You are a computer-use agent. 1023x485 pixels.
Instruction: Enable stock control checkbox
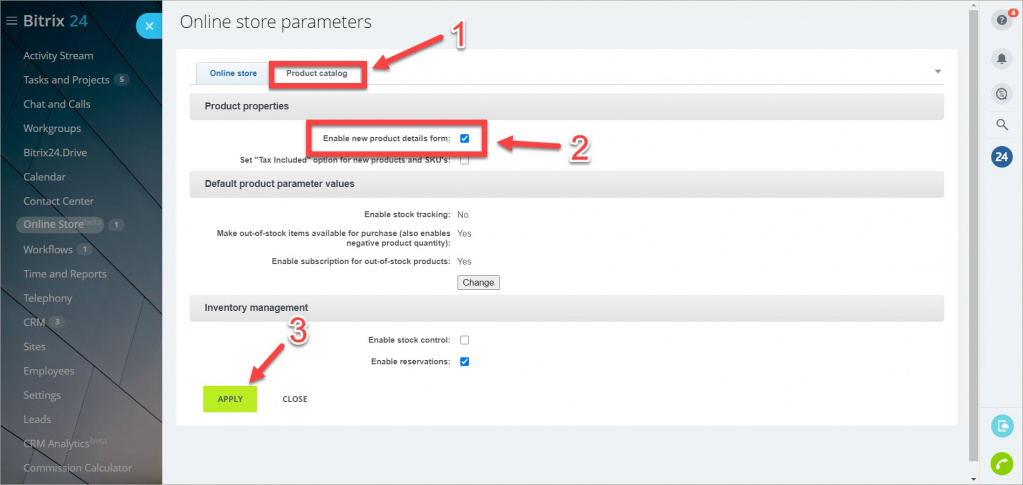tap(465, 340)
